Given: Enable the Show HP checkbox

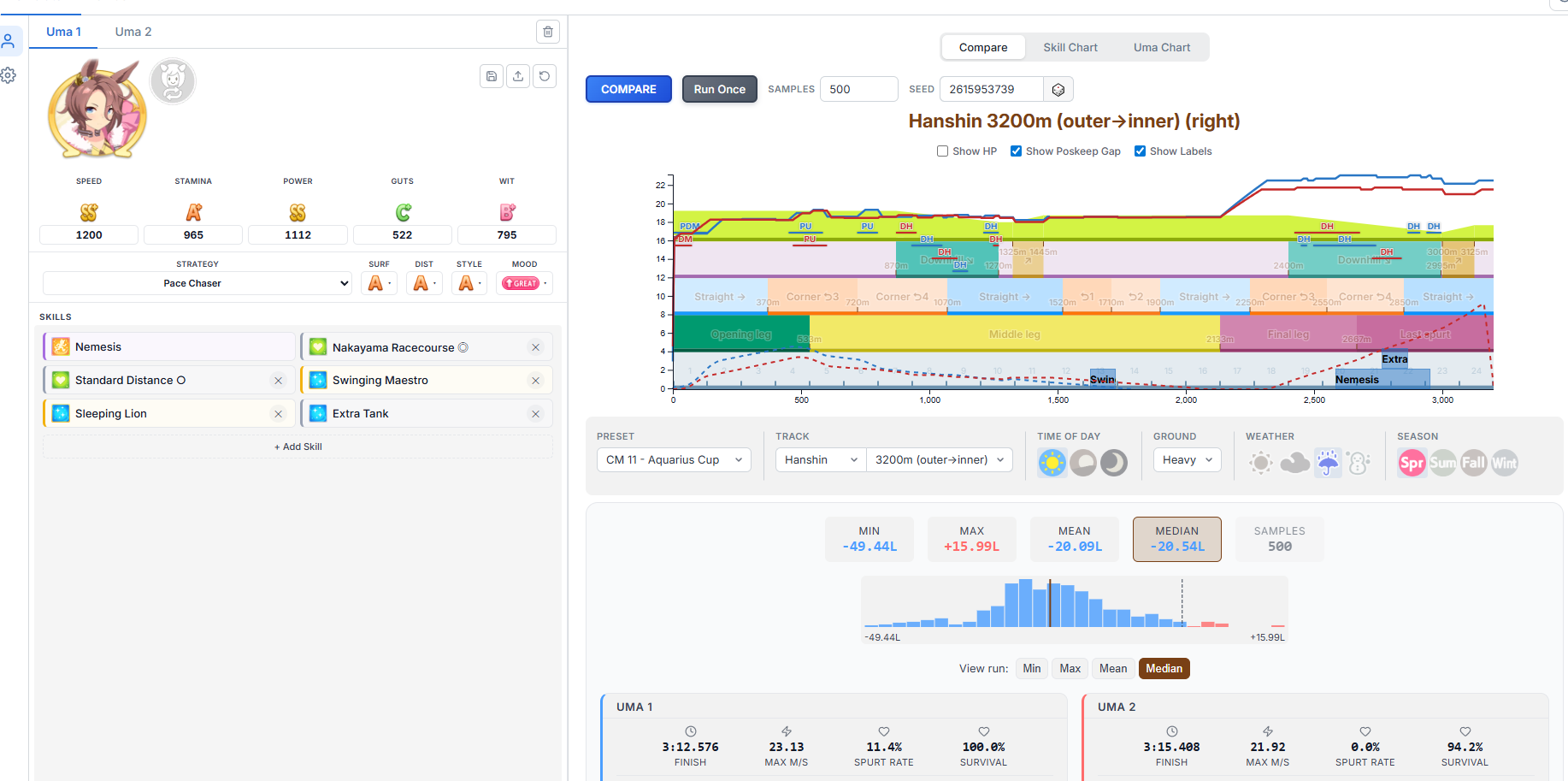Looking at the screenshot, I should tap(942, 151).
